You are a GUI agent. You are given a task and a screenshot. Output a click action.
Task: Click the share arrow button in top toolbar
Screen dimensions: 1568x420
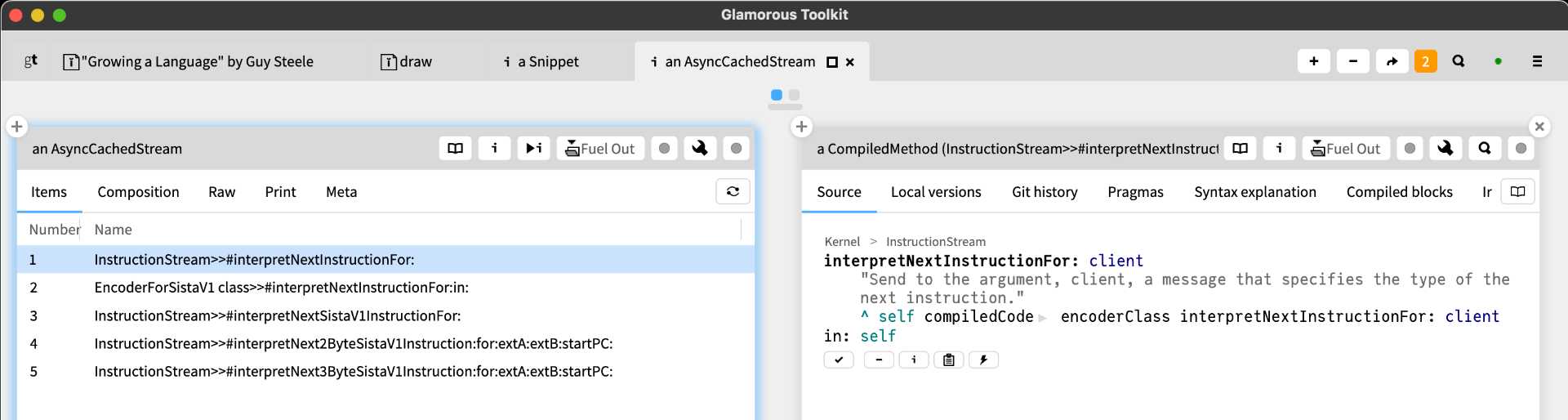pyautogui.click(x=1392, y=61)
